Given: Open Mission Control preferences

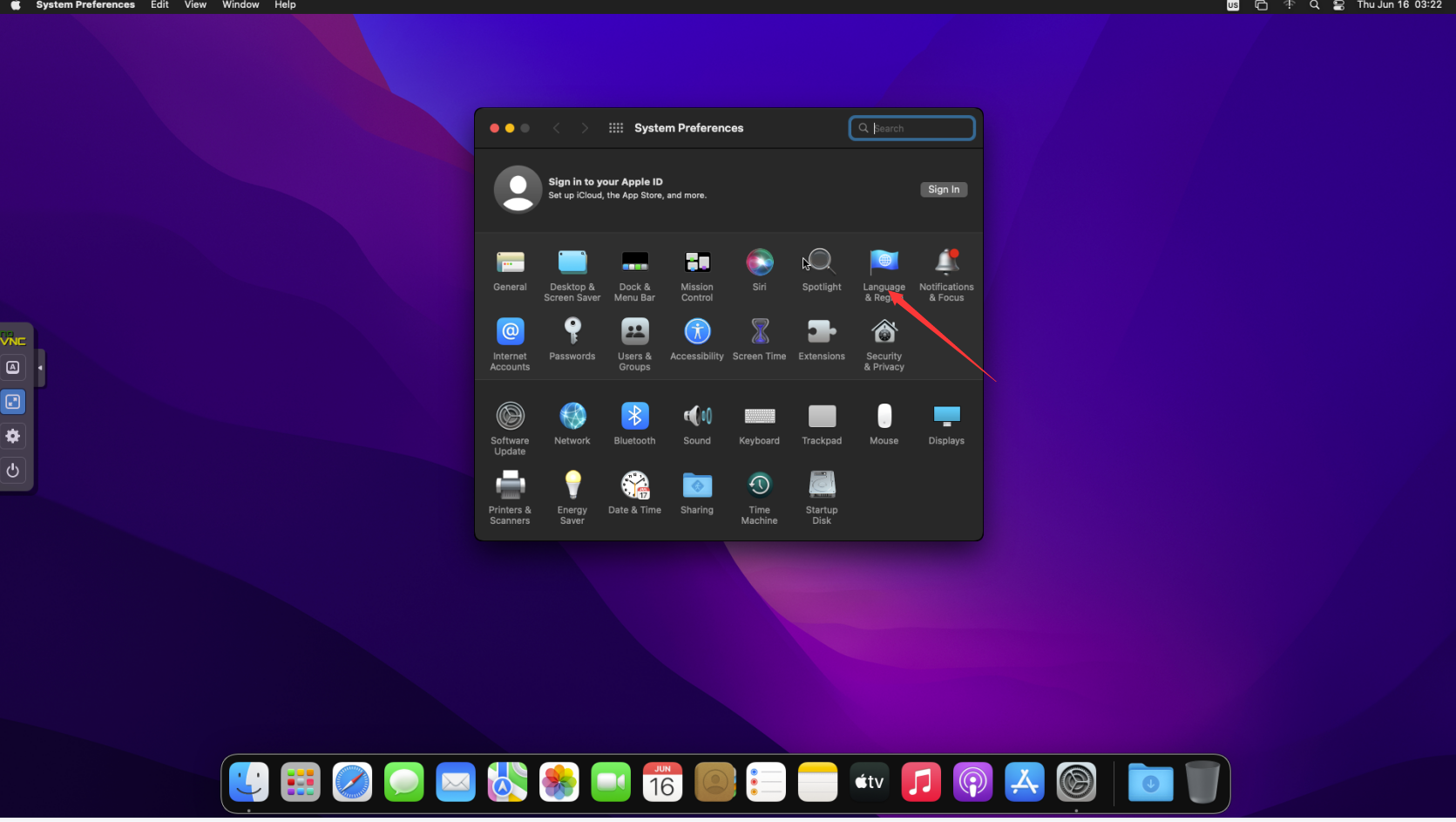Looking at the screenshot, I should coord(697,275).
